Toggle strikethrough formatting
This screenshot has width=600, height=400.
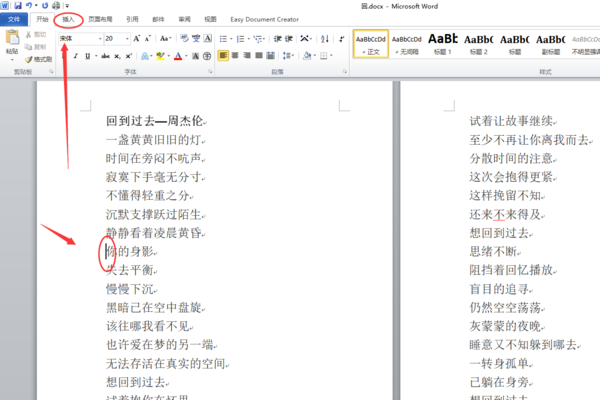pos(106,56)
